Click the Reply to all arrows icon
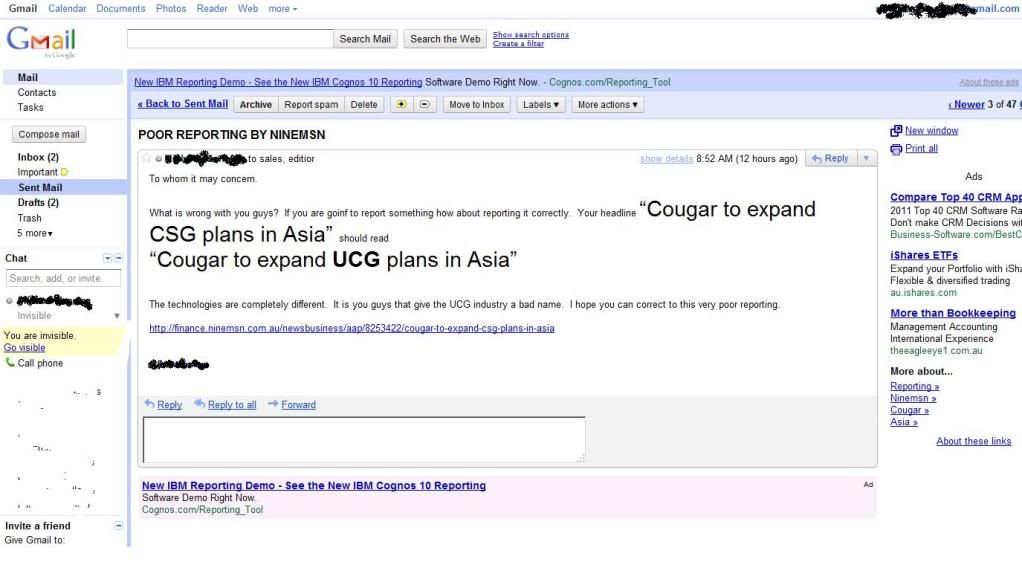 [x=199, y=404]
